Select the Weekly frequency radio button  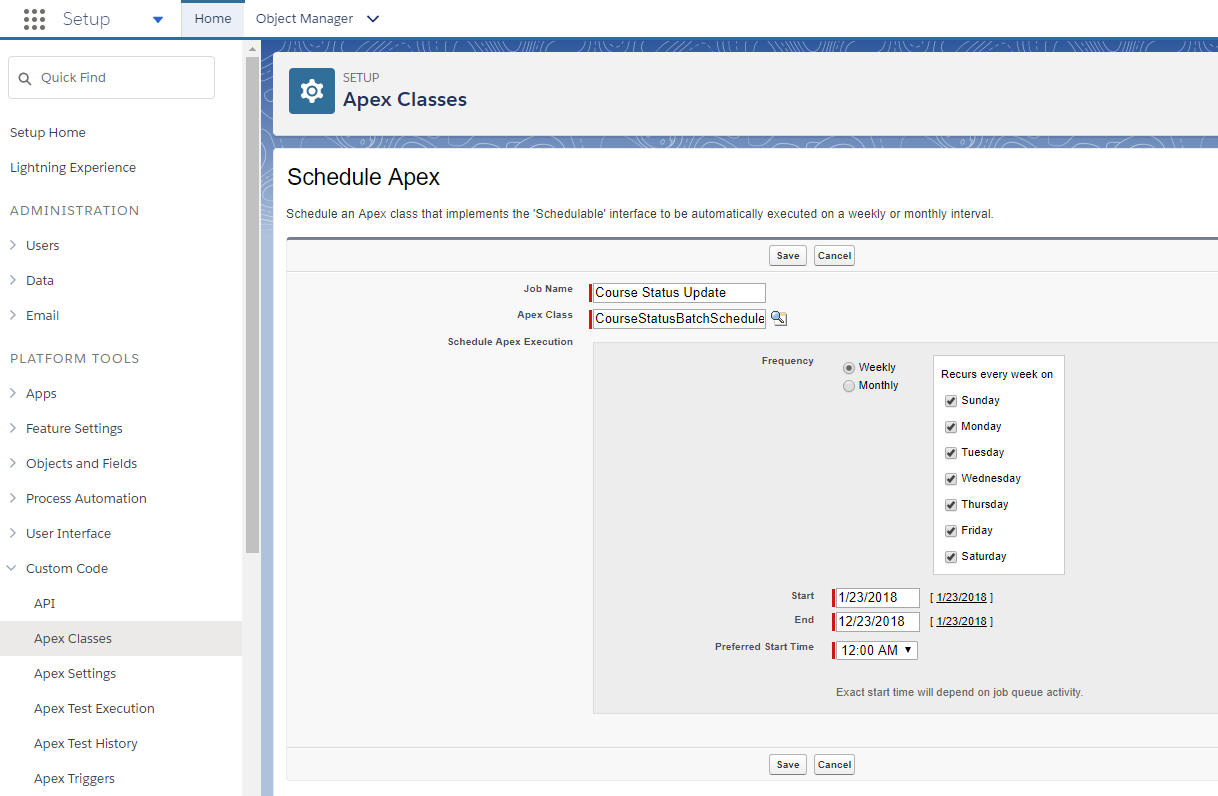pyautogui.click(x=849, y=368)
